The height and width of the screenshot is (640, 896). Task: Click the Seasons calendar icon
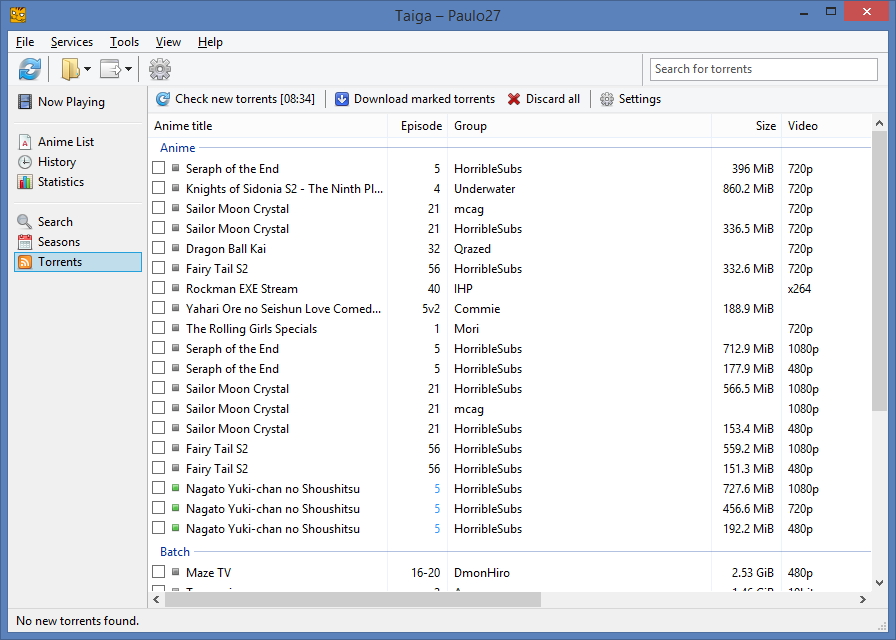click(25, 242)
